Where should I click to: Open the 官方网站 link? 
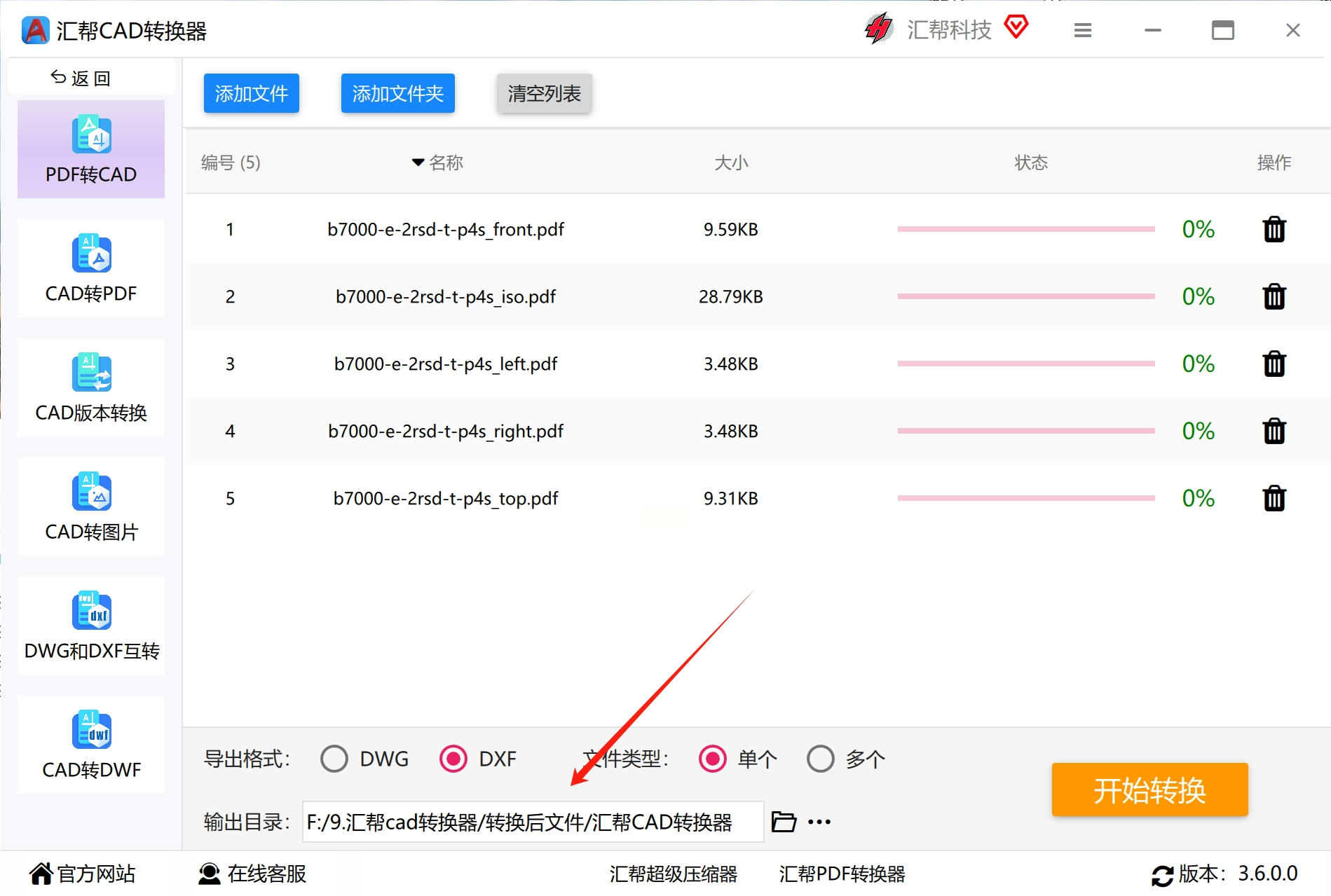pyautogui.click(x=83, y=874)
